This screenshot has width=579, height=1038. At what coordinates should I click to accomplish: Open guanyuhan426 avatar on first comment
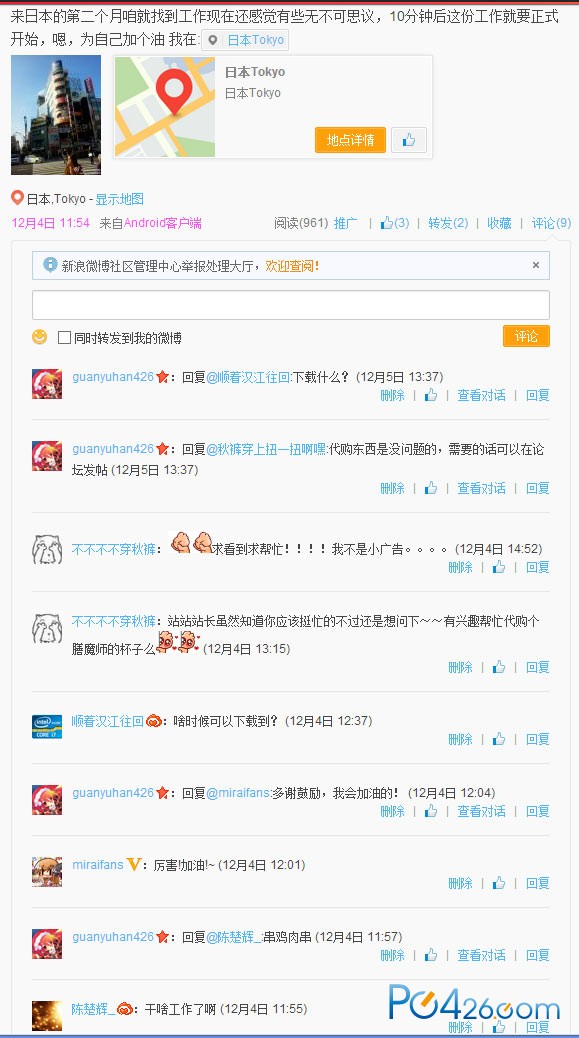point(47,384)
